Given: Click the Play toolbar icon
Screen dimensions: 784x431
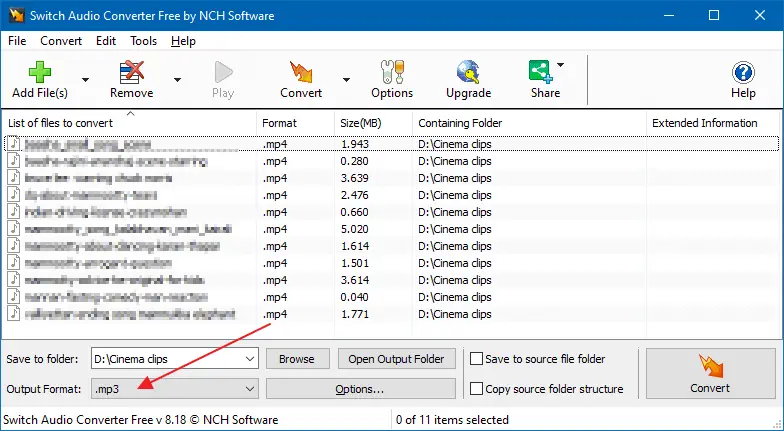Looking at the screenshot, I should [223, 72].
